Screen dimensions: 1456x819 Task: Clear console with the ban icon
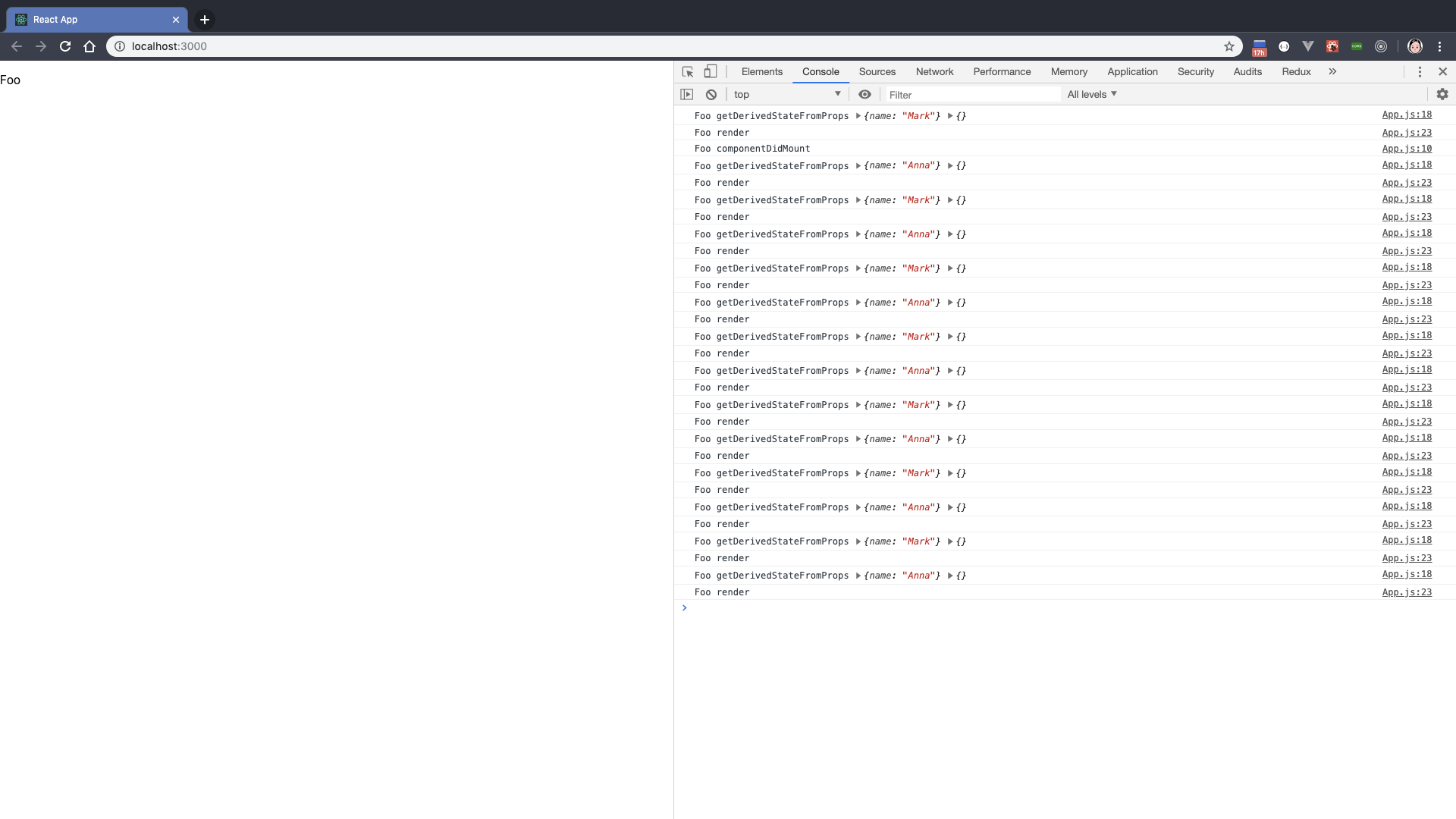point(711,94)
